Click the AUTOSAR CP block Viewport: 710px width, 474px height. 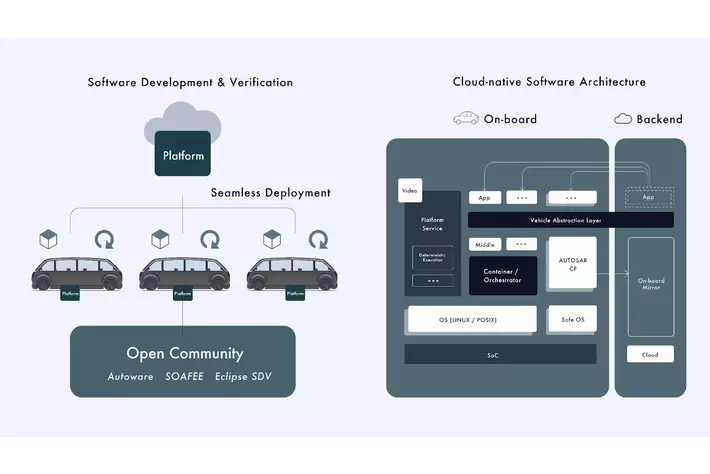[x=572, y=265]
